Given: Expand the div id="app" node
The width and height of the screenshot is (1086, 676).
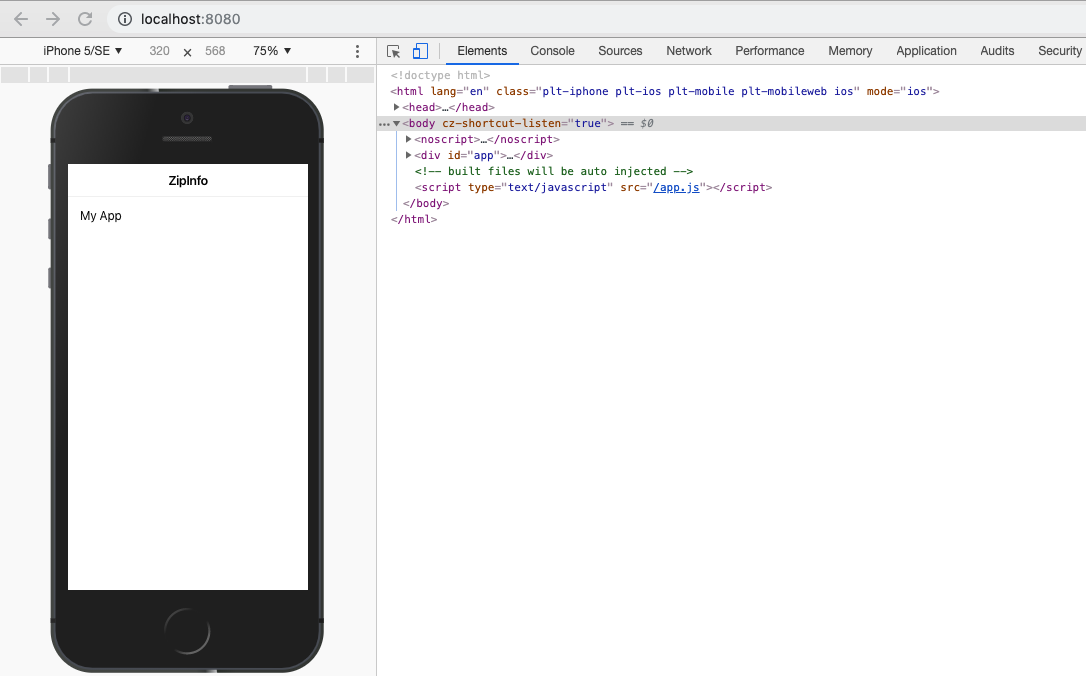Looking at the screenshot, I should (x=409, y=155).
